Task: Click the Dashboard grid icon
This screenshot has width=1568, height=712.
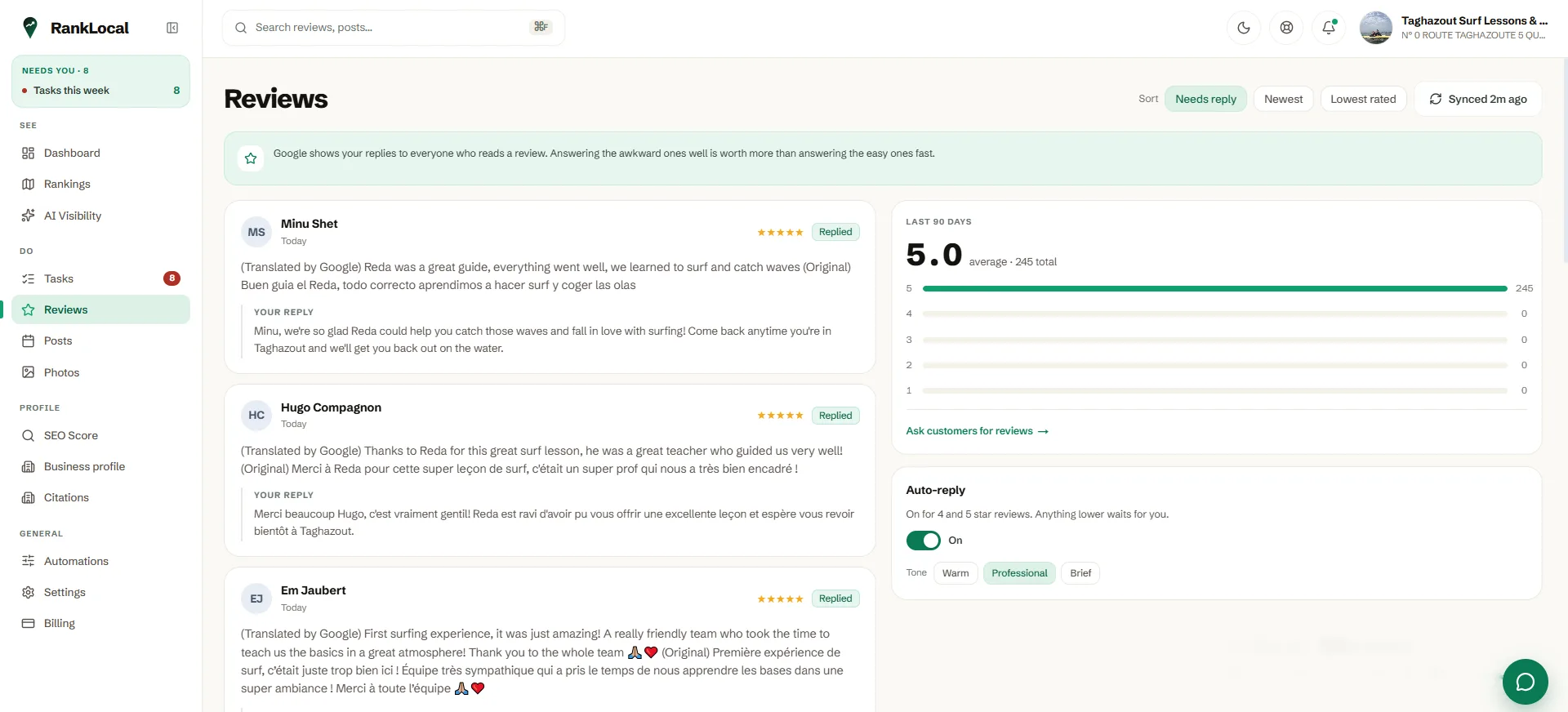Action: (29, 153)
